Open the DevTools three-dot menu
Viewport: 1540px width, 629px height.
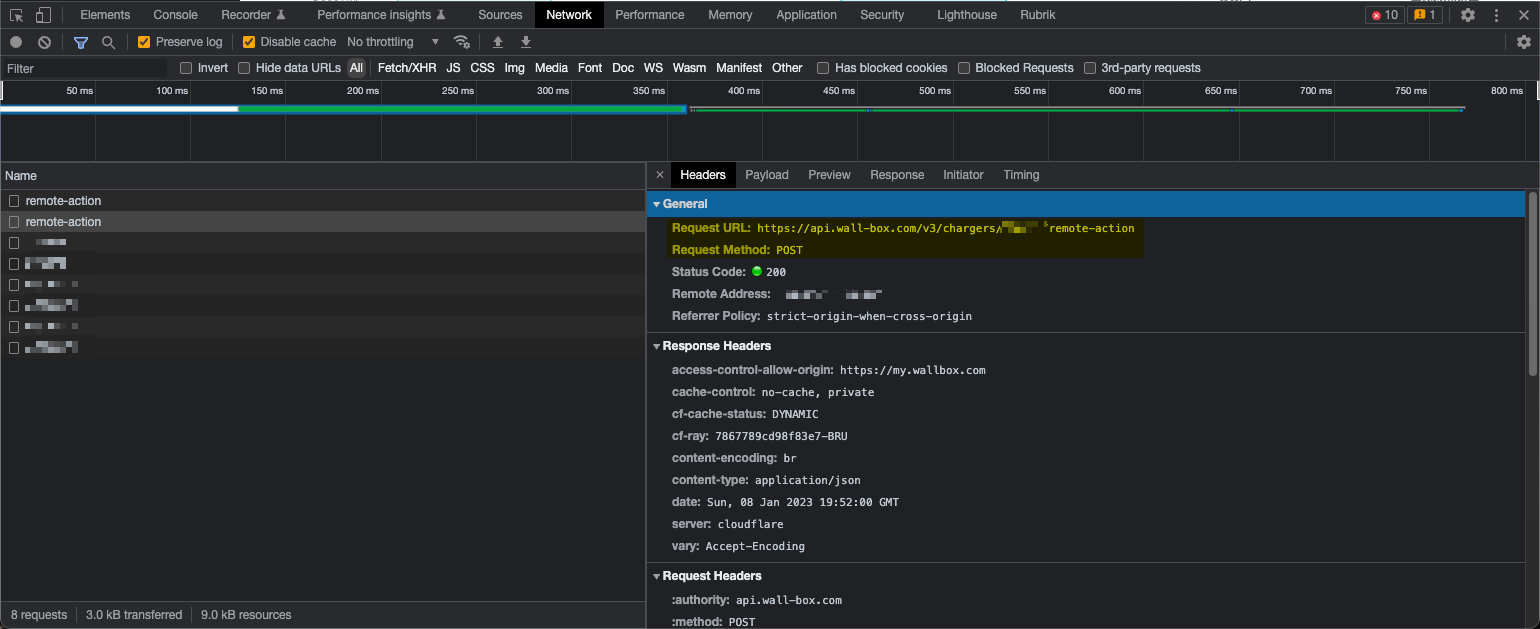1496,15
